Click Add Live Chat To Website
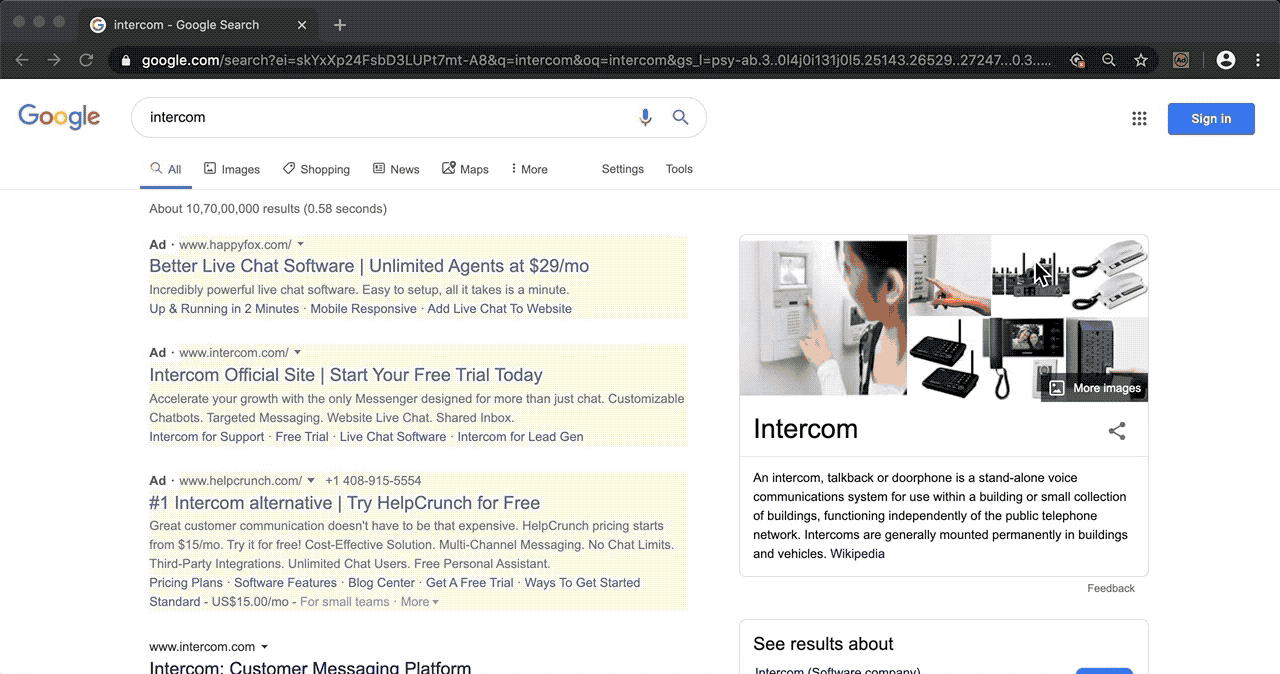The width and height of the screenshot is (1280, 674). [500, 309]
